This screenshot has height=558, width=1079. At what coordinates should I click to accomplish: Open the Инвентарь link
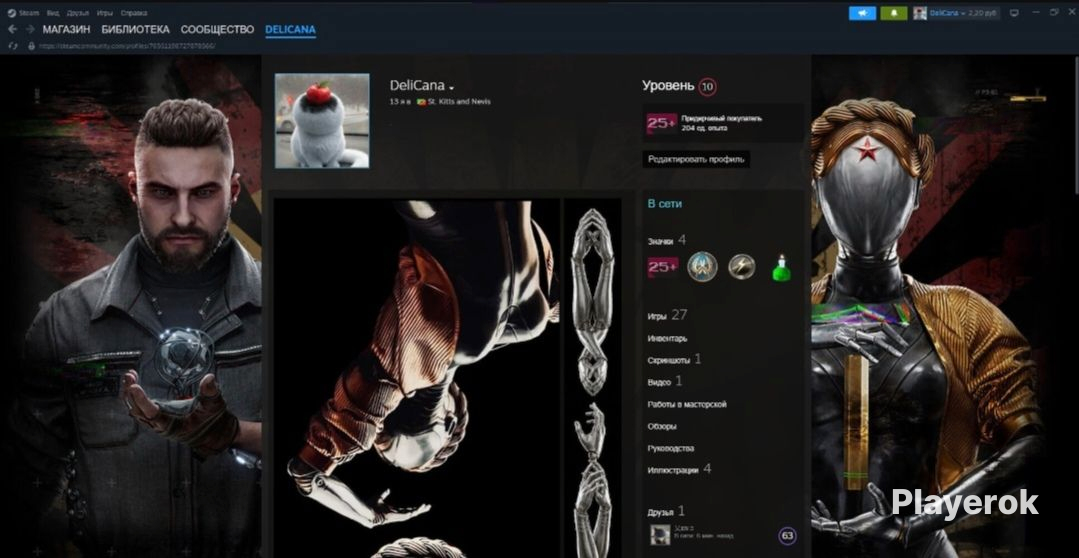point(667,339)
